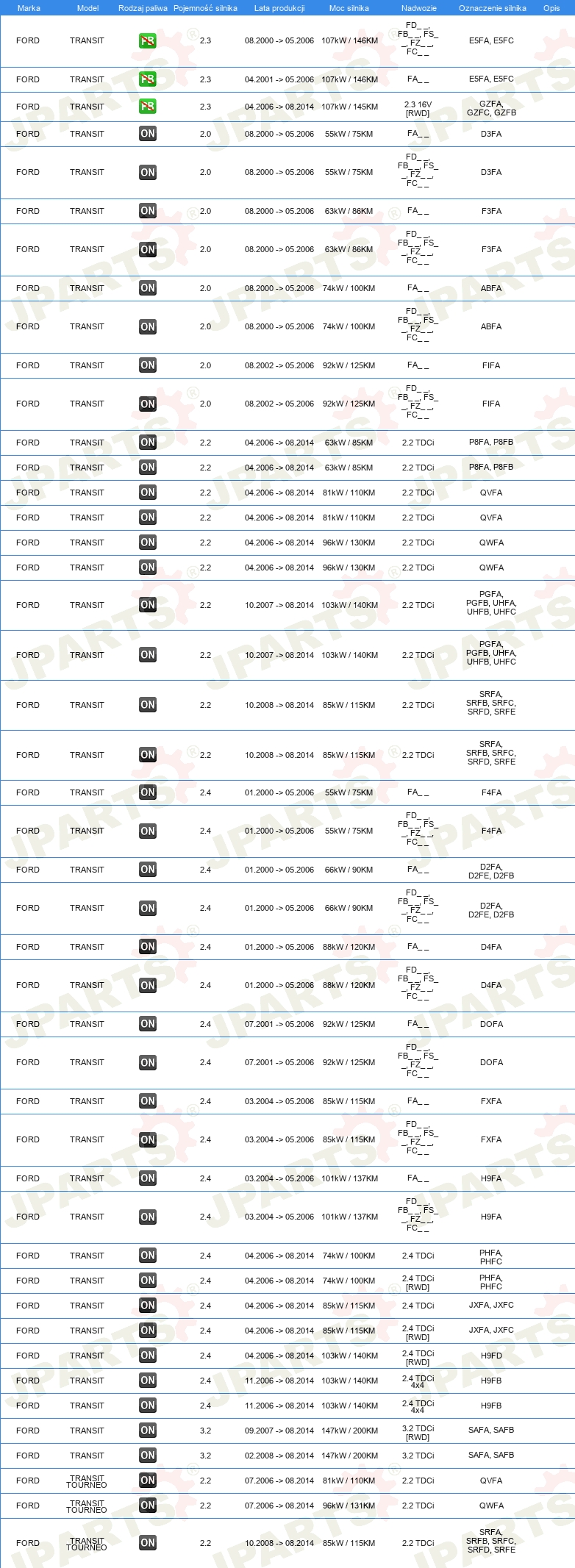Select 08.2002 -> 05.2006 years in FIFA FA__ row
Viewport: 575px width, 1568px height.
(x=279, y=365)
